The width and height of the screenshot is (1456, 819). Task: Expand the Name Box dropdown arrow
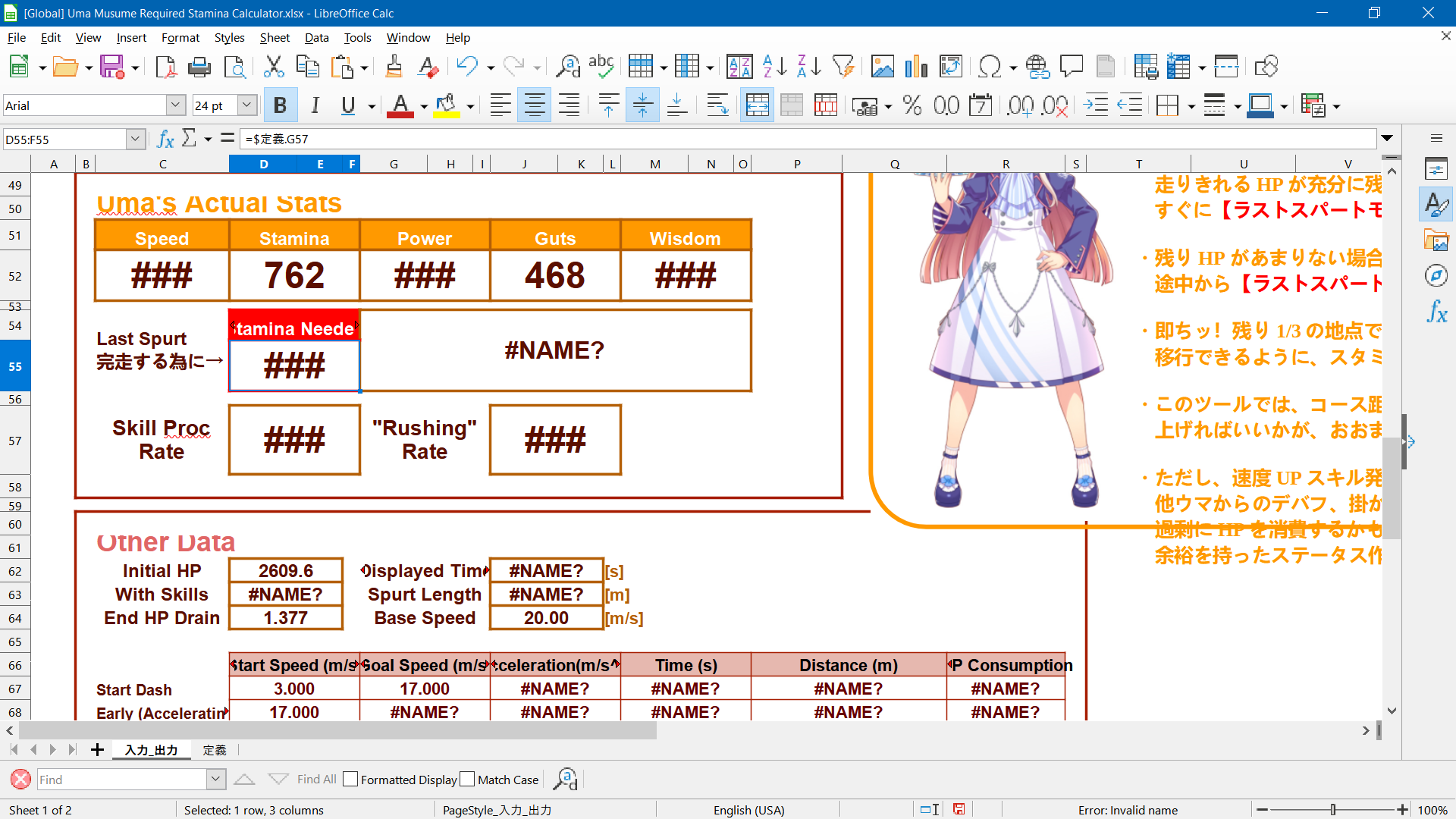(x=136, y=139)
